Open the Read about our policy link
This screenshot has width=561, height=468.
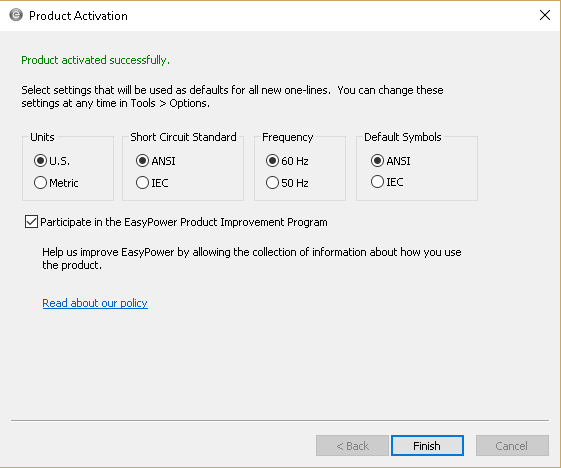click(x=95, y=303)
